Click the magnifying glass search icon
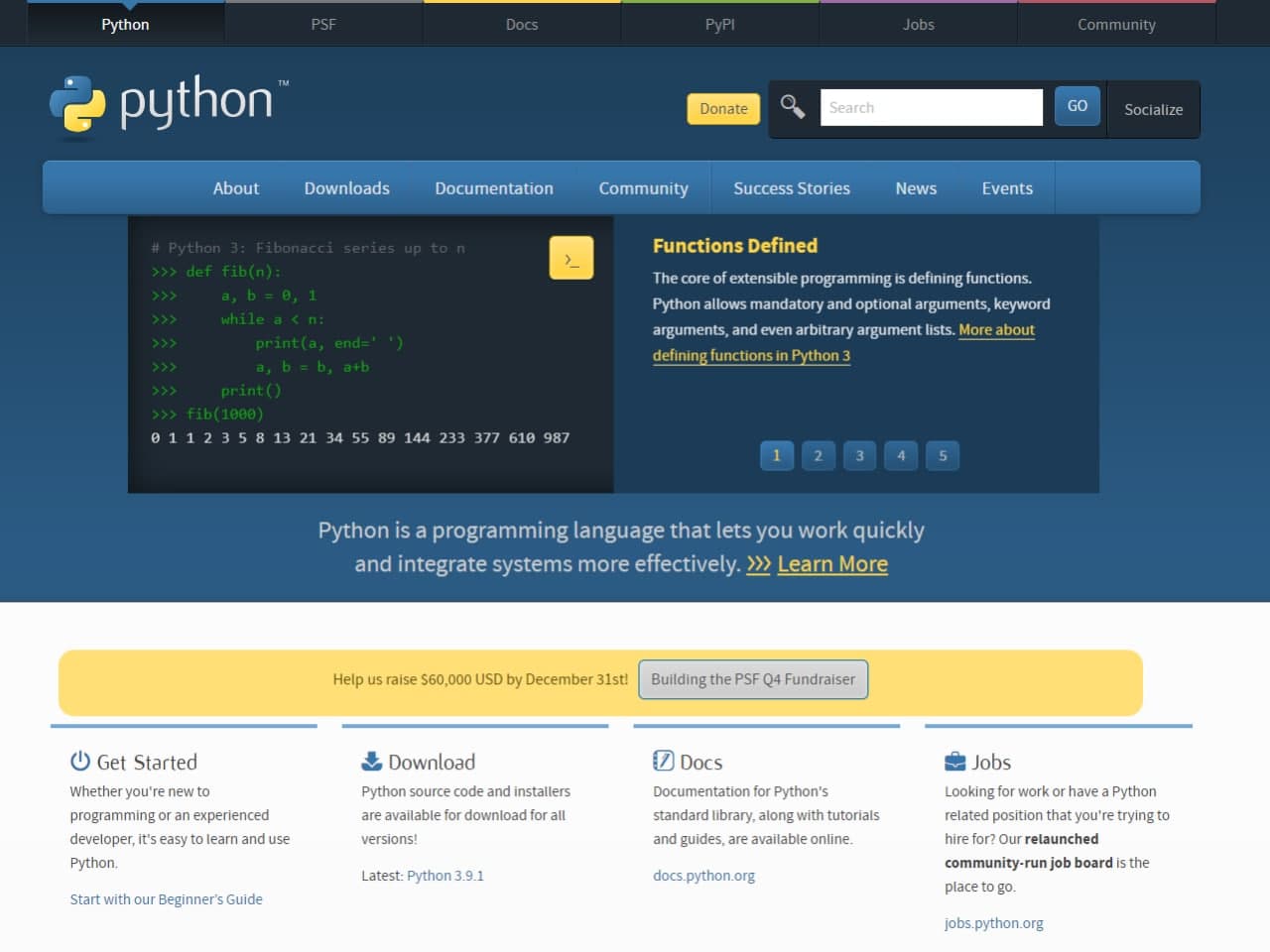 coord(792,106)
